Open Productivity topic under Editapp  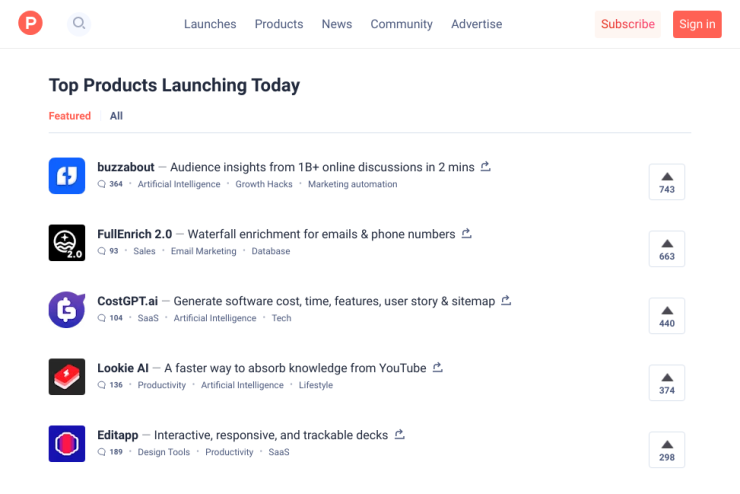point(229,452)
